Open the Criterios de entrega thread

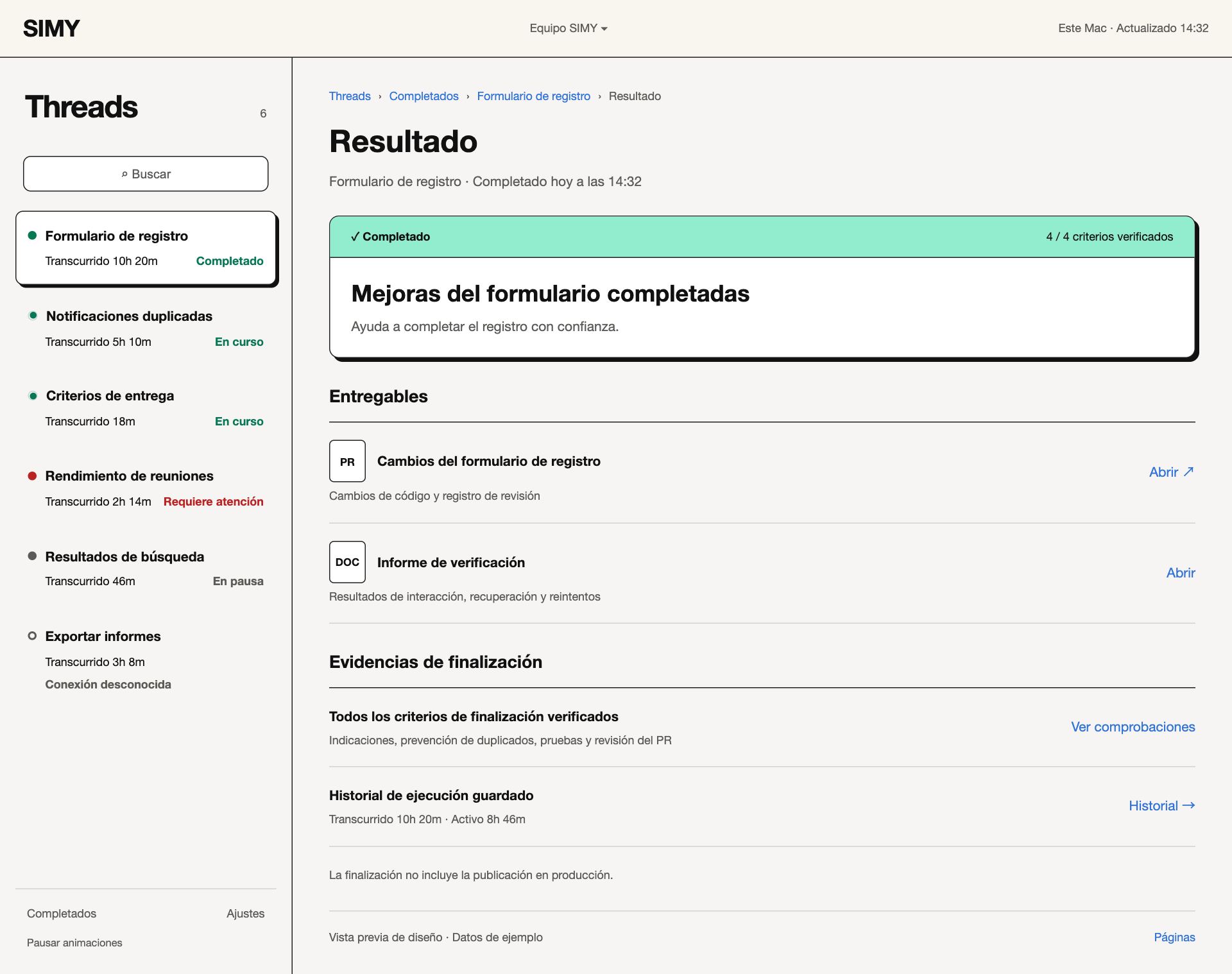click(x=146, y=408)
